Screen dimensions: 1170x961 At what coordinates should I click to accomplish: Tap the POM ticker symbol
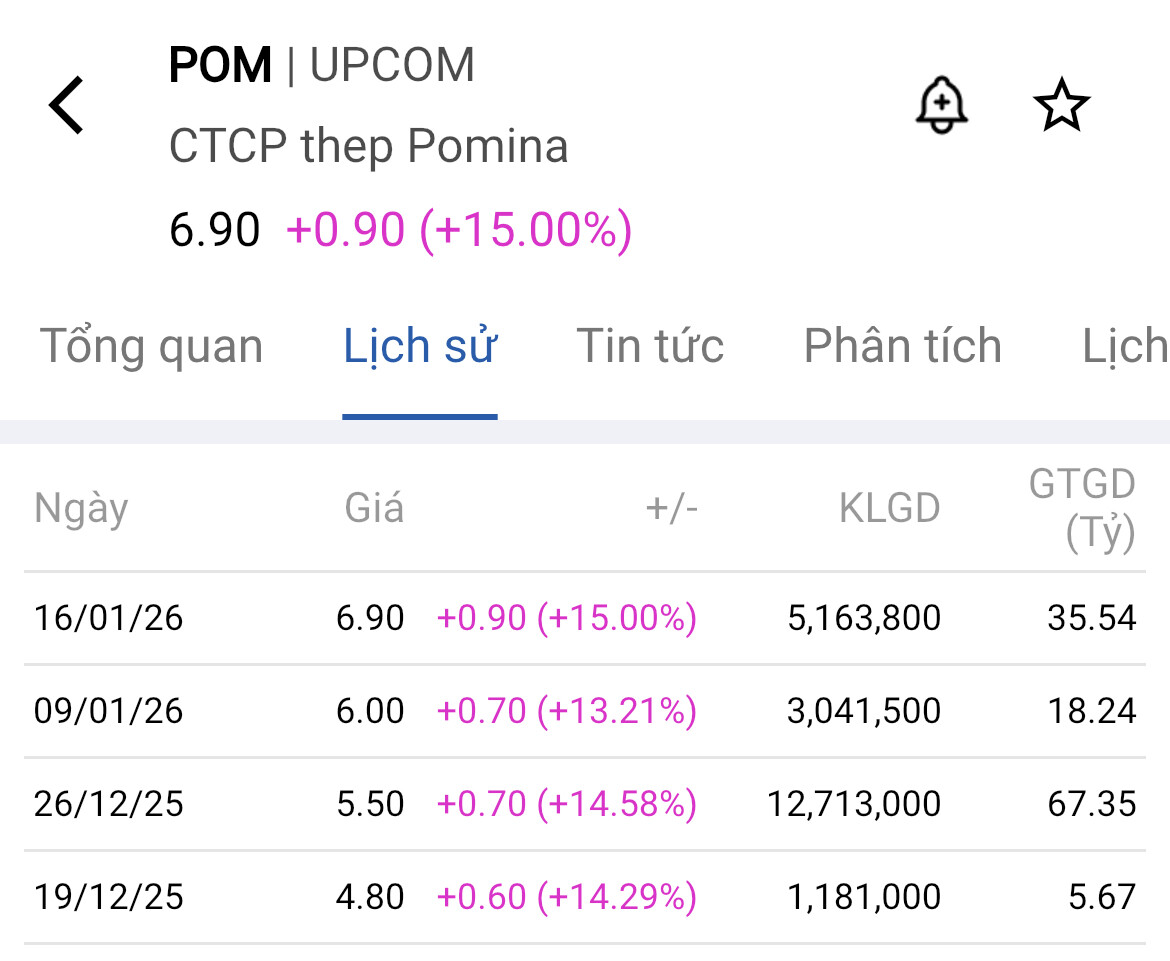tap(220, 66)
